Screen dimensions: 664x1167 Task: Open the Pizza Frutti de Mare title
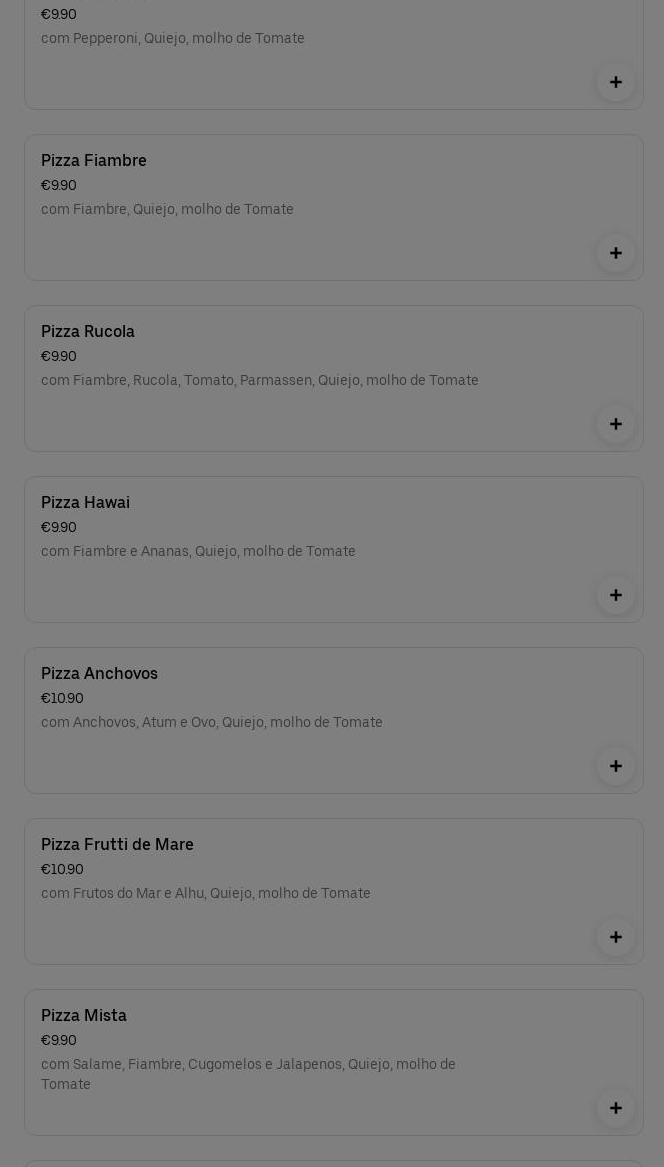pyautogui.click(x=118, y=845)
